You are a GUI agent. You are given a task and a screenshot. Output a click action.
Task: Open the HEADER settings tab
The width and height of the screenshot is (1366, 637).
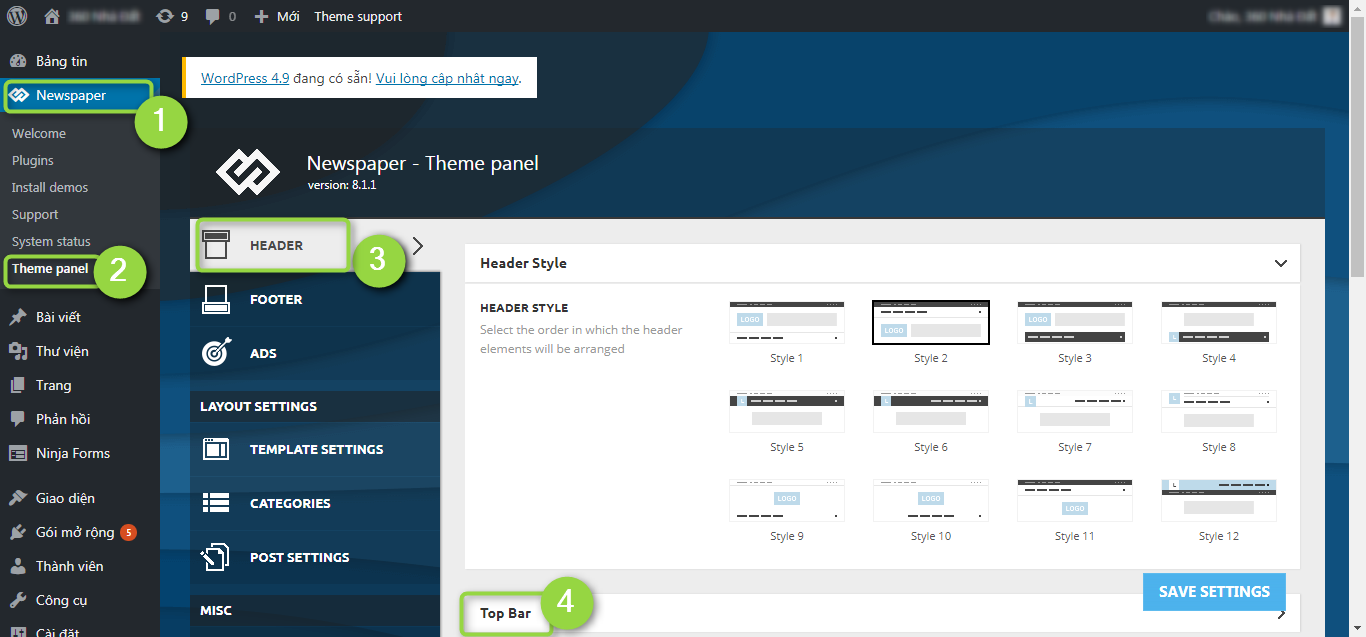pyautogui.click(x=315, y=245)
